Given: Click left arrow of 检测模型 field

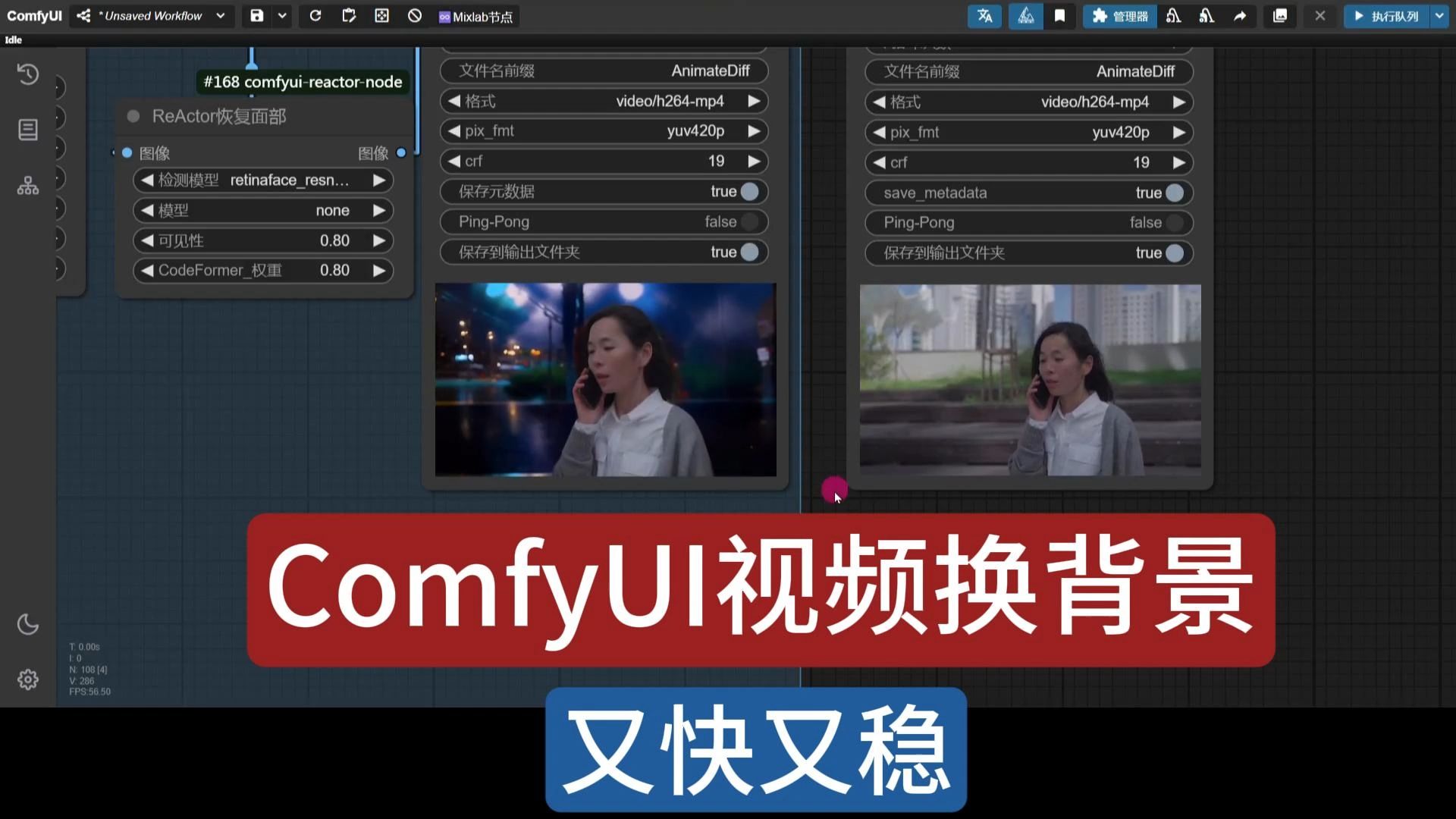Looking at the screenshot, I should tap(147, 180).
